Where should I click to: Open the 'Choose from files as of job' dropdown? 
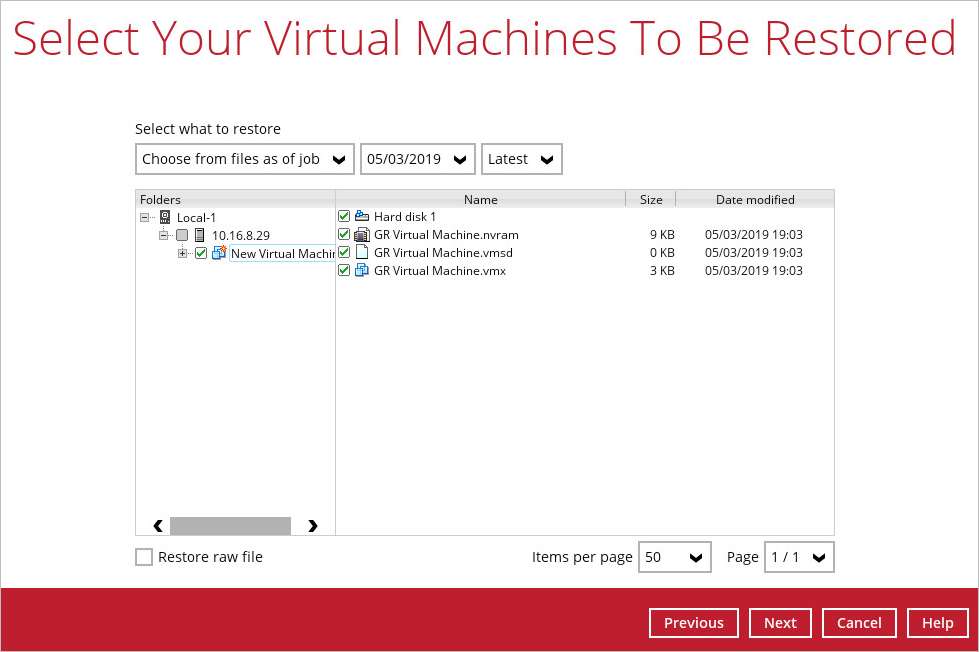click(x=245, y=159)
